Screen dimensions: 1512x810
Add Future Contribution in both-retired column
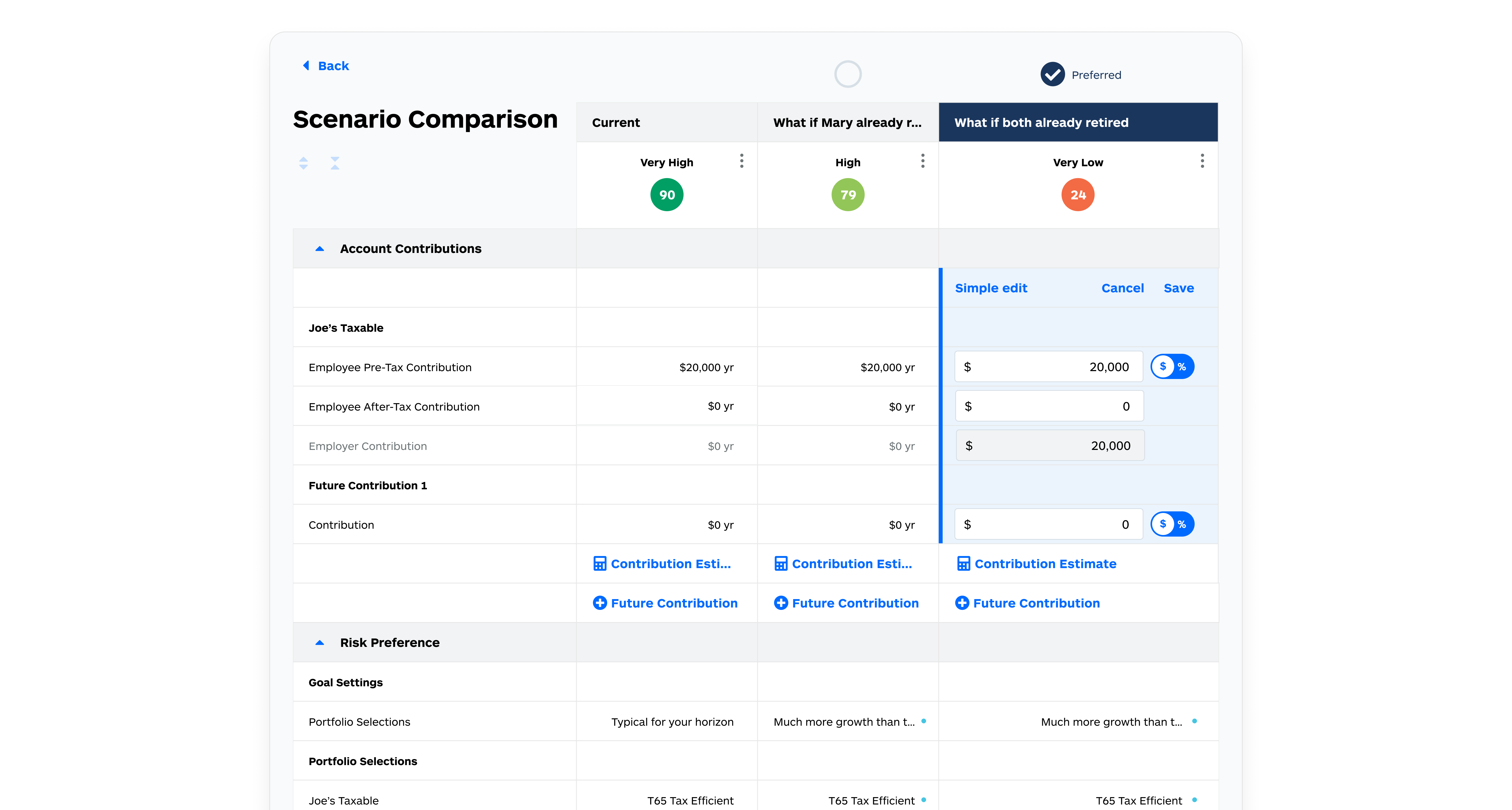[1027, 603]
